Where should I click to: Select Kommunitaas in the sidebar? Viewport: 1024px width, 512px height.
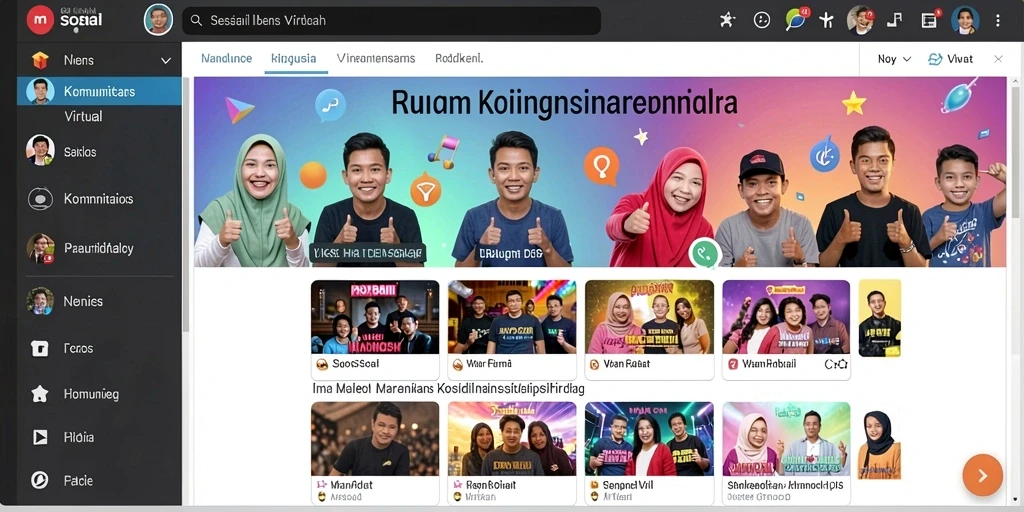(x=99, y=91)
